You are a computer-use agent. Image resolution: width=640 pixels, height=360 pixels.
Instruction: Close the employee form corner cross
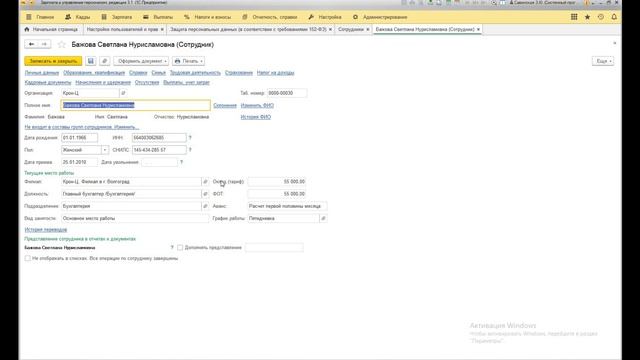click(x=615, y=43)
